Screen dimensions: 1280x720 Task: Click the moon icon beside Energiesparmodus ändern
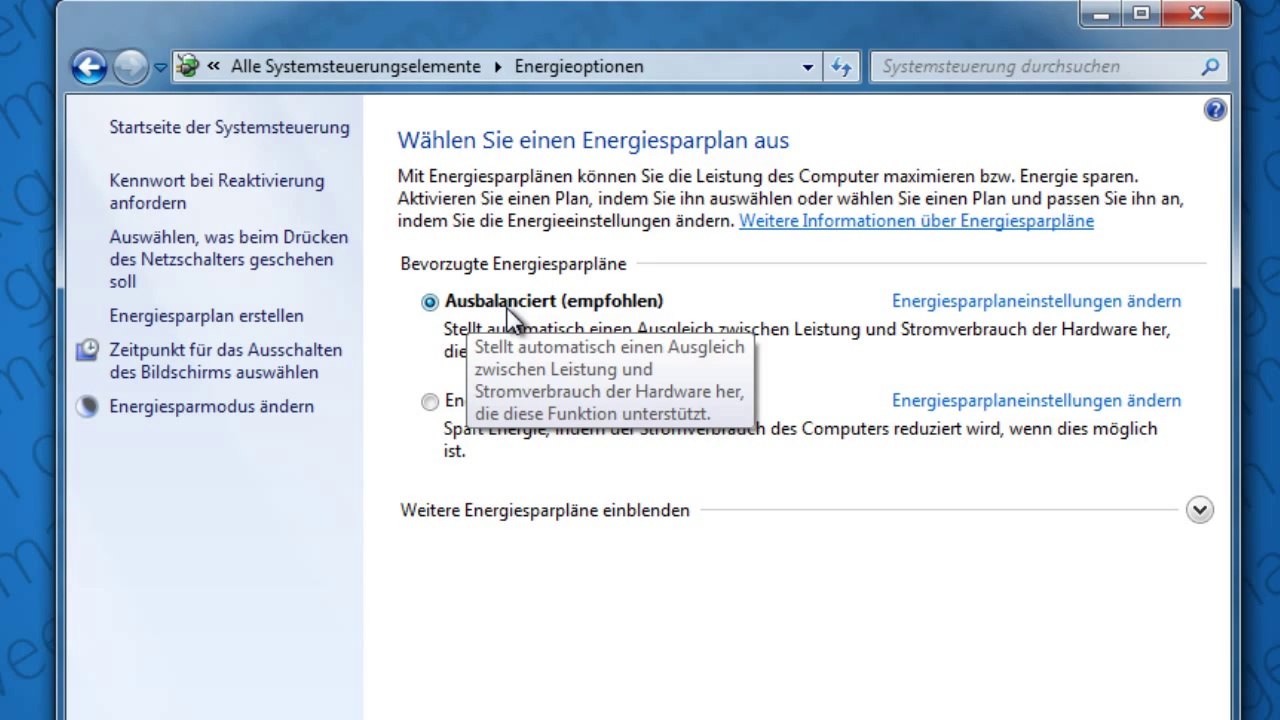[x=88, y=407]
